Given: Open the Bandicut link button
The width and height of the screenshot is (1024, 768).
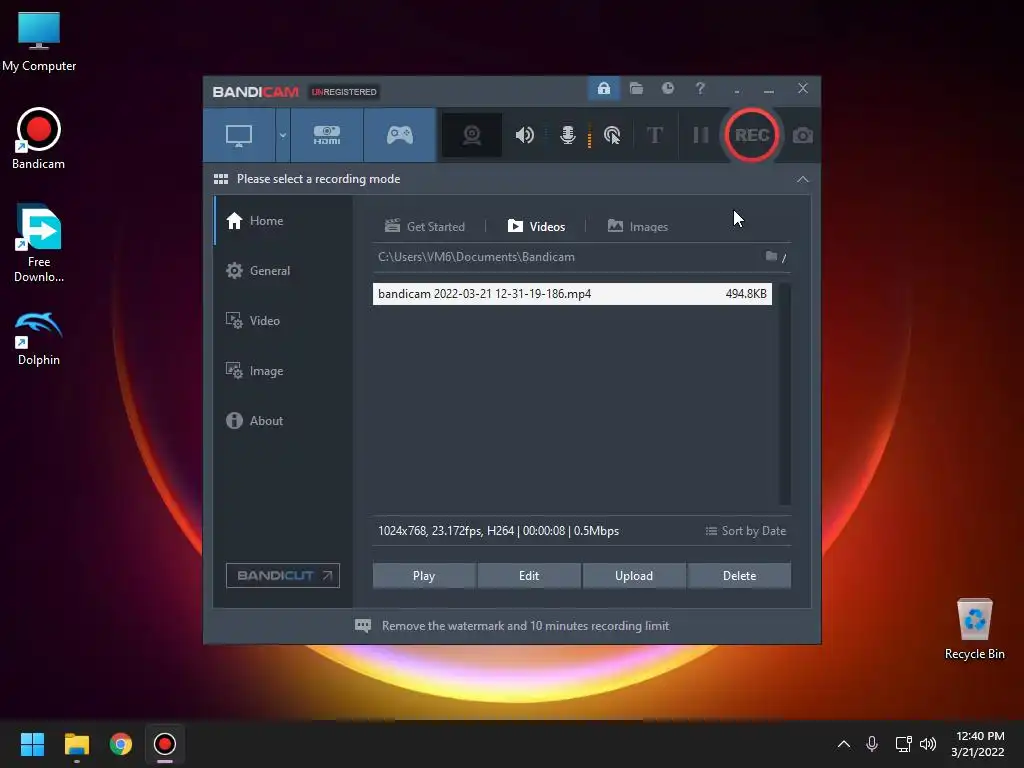Looking at the screenshot, I should tap(283, 575).
